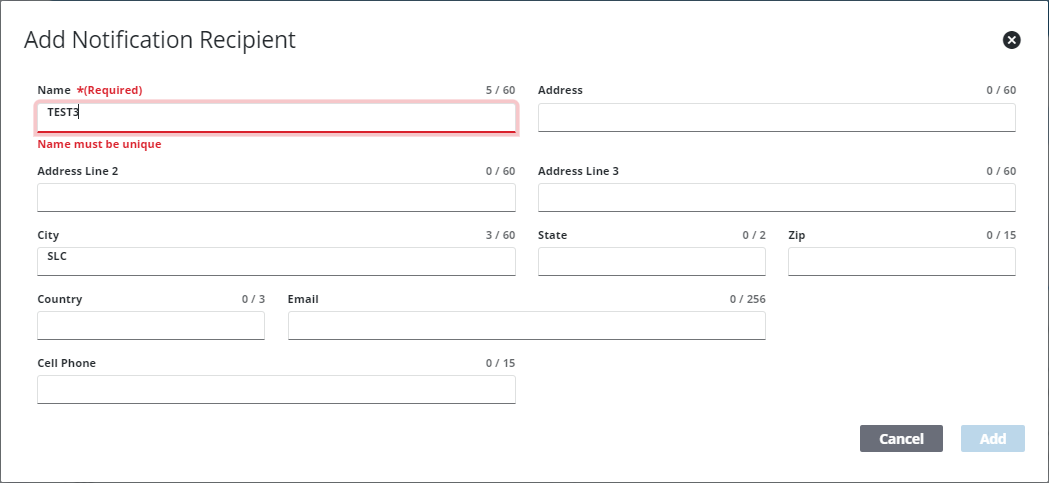Click into the Zip input field
Viewport: 1049px width, 483px height.
point(902,262)
